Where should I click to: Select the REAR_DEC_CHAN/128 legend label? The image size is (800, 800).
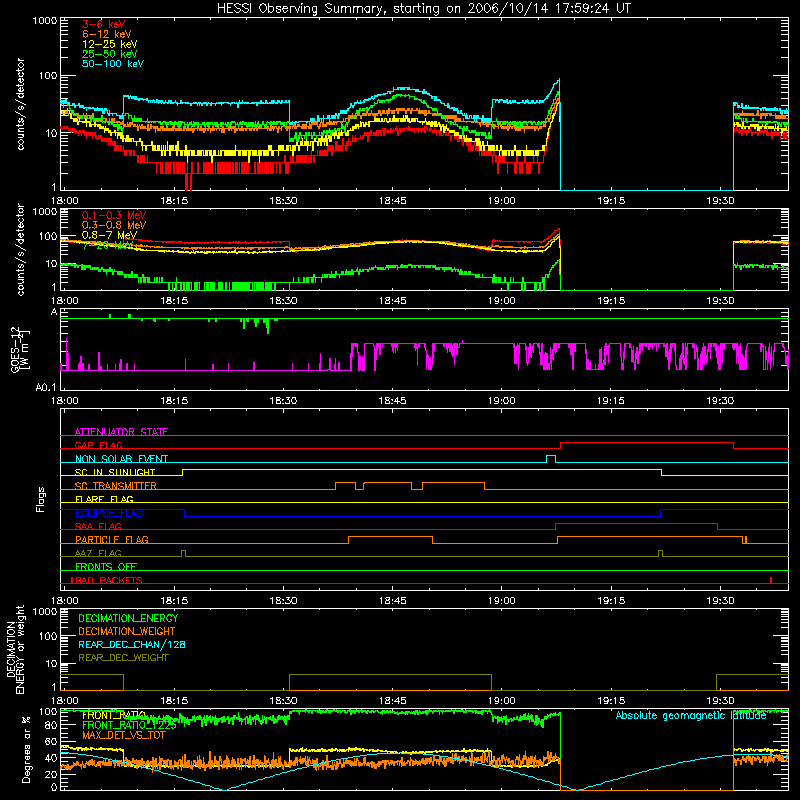click(x=132, y=644)
